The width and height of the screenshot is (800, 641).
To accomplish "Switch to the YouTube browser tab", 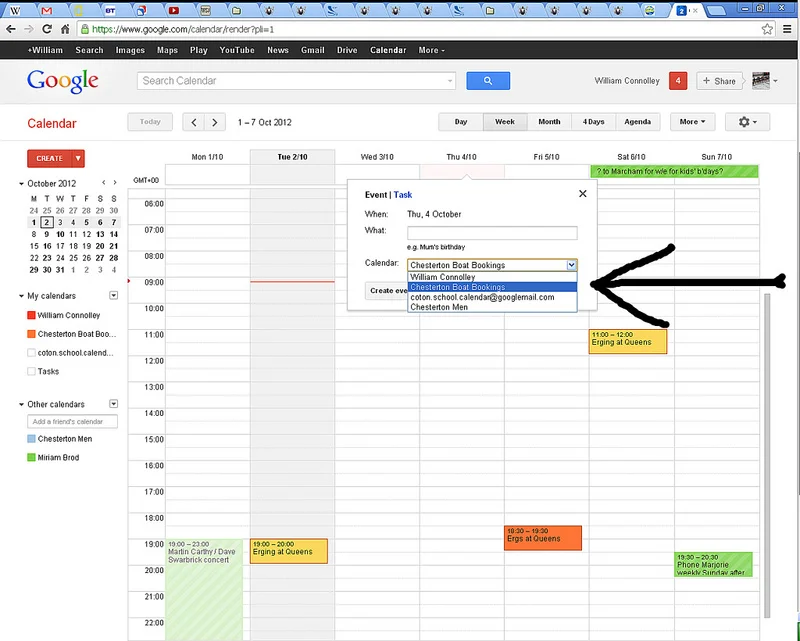I will coord(173,10).
